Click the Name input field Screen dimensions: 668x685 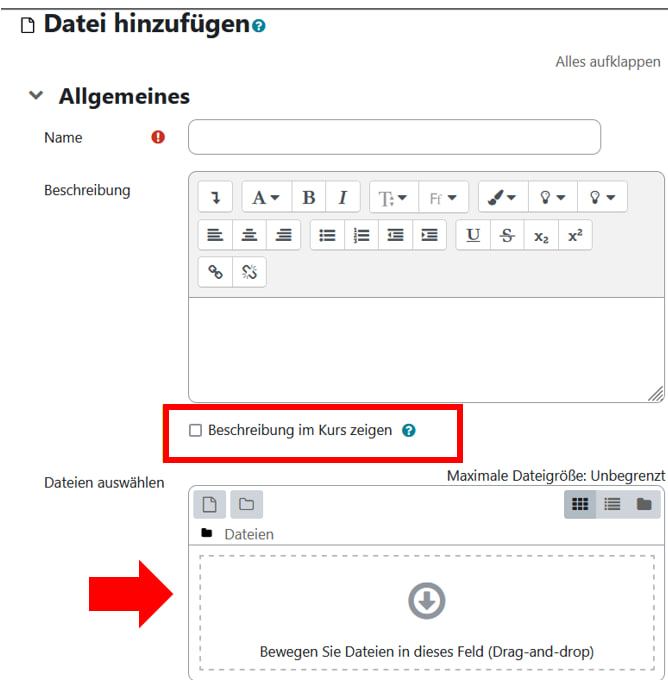(x=394, y=137)
